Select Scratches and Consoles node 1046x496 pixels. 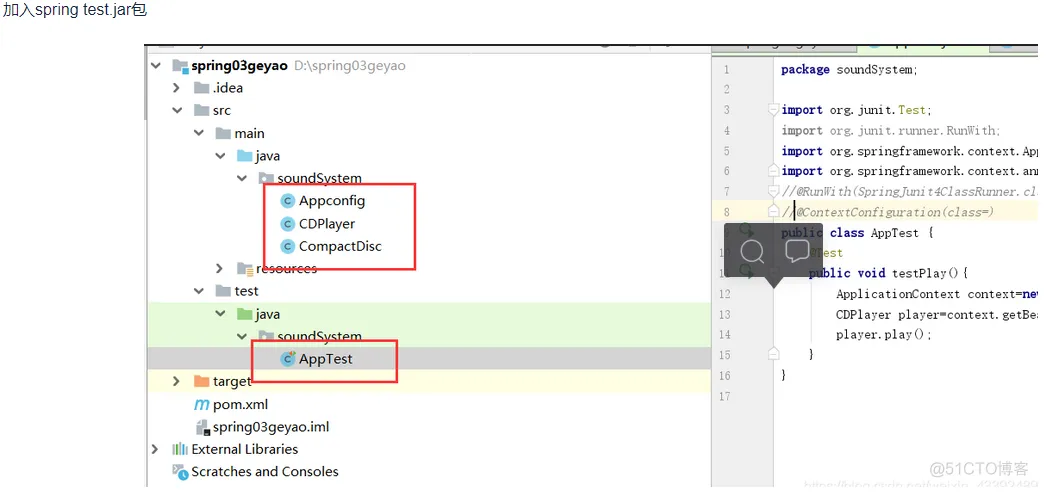coord(265,471)
